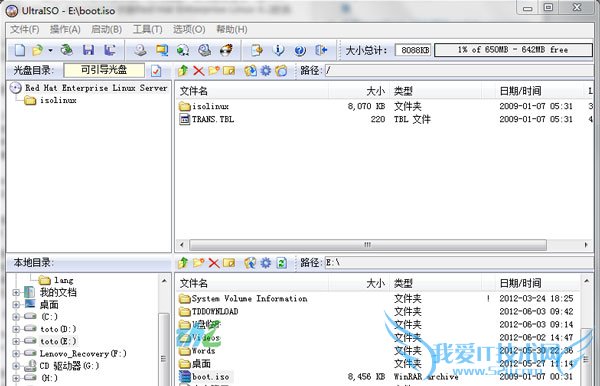Click the Rename icon in the local toolbar
This screenshot has height=386, width=600.
(229, 263)
